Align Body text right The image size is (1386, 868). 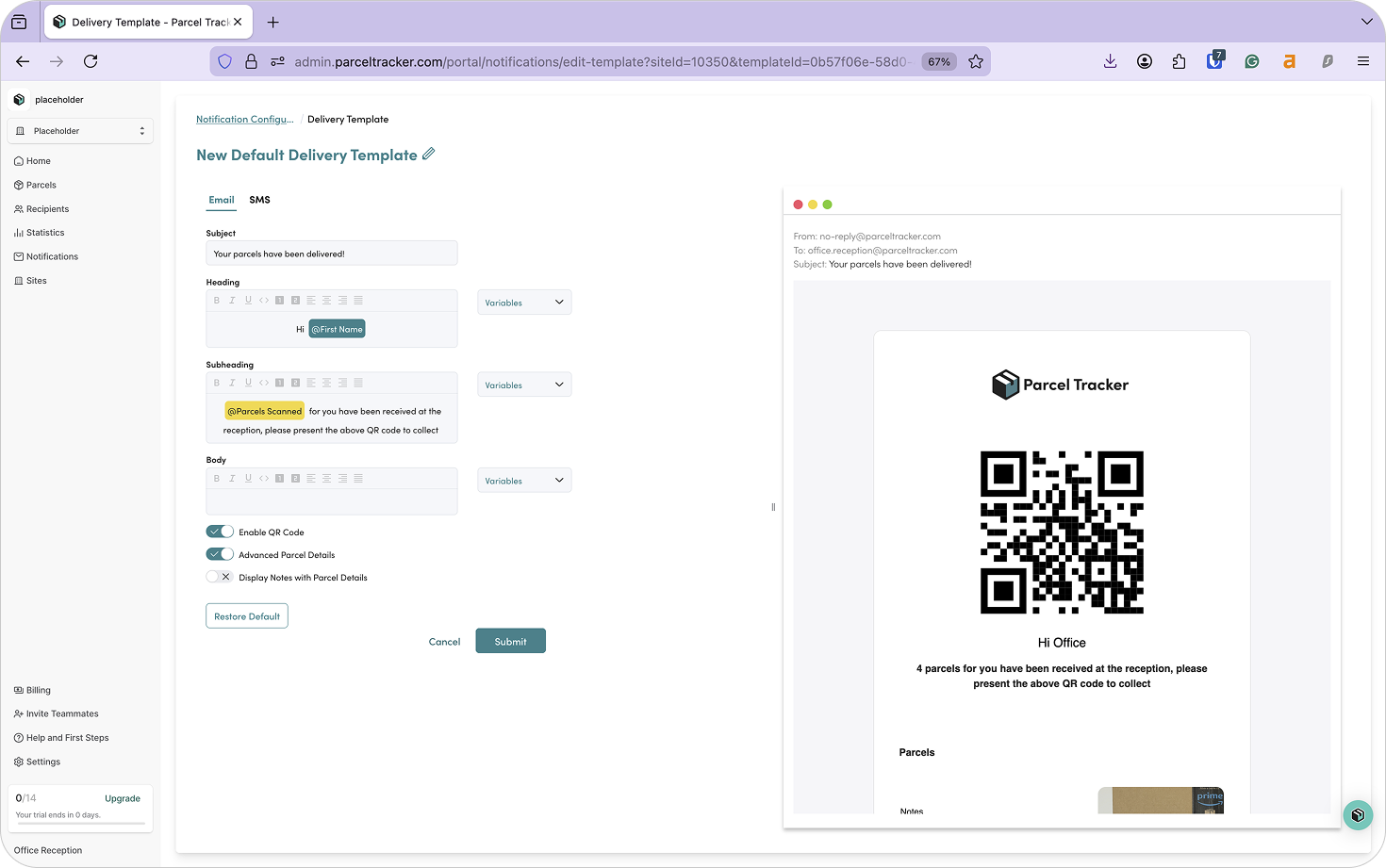(x=342, y=479)
